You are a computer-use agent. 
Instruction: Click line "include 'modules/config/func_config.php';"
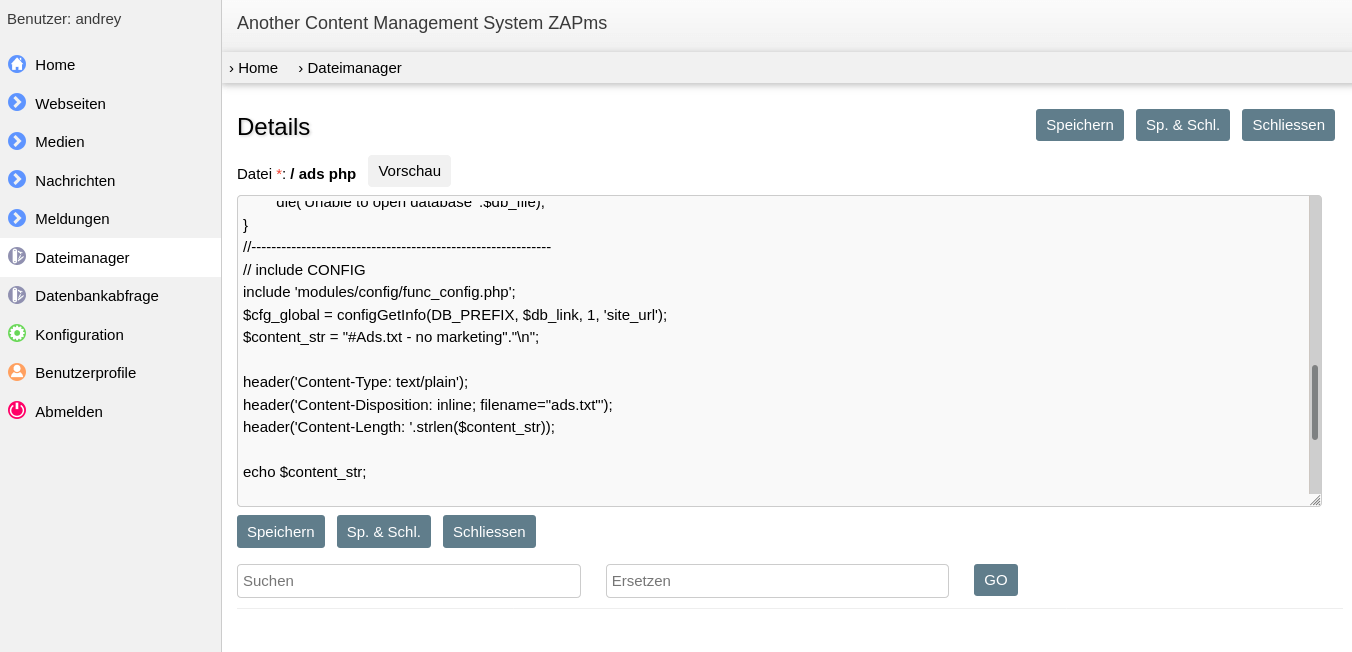click(x=379, y=292)
